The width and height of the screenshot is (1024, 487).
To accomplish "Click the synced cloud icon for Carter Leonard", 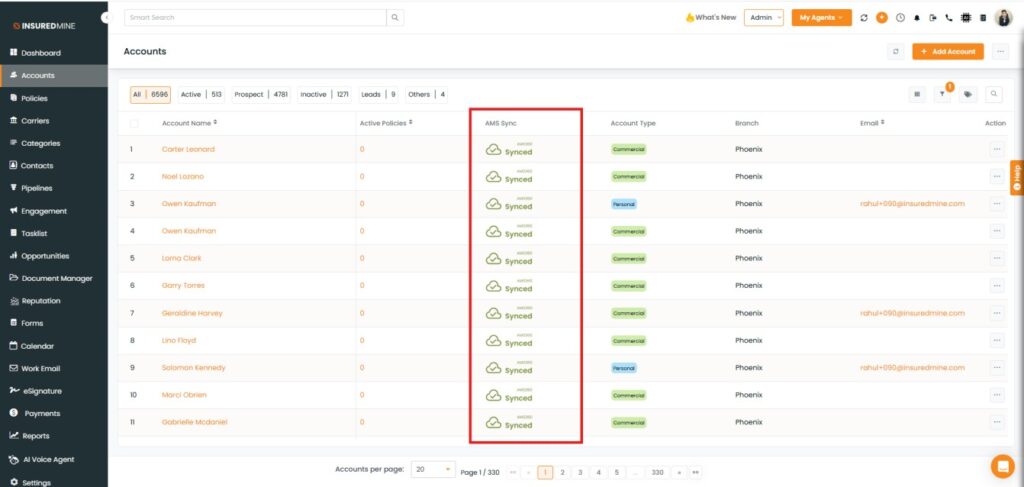I will (x=493, y=150).
